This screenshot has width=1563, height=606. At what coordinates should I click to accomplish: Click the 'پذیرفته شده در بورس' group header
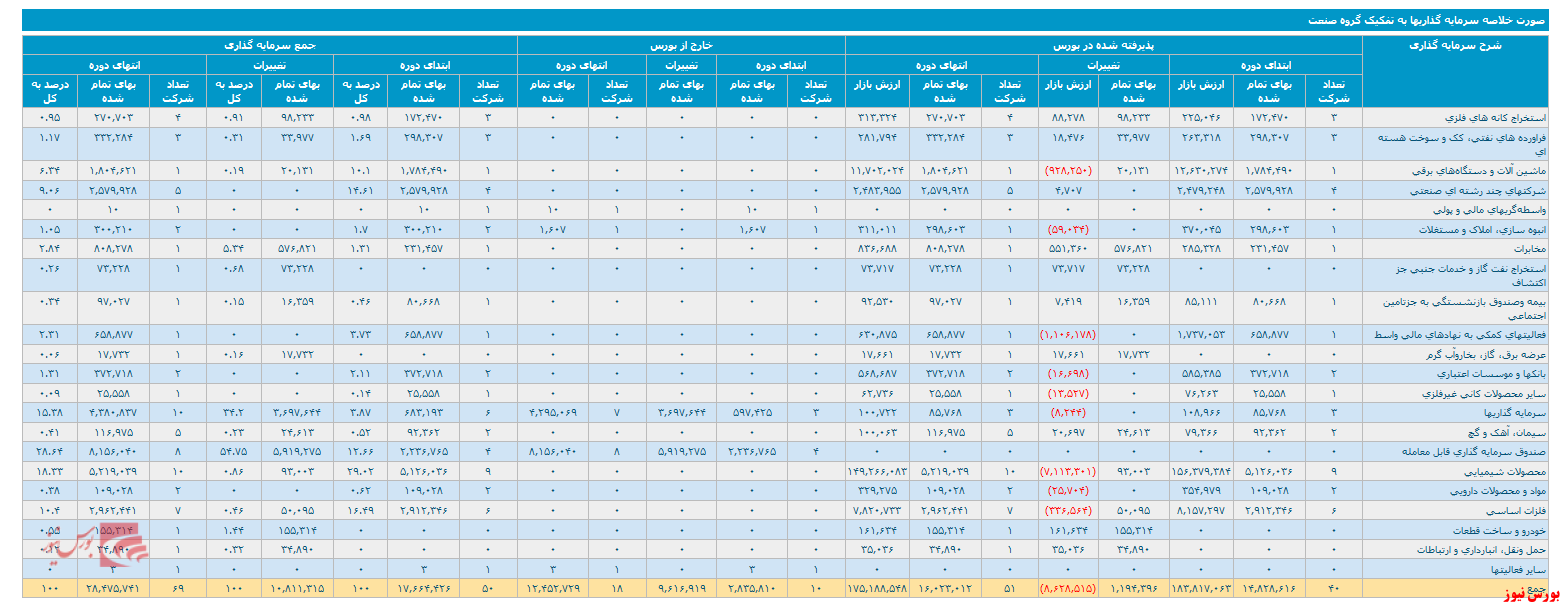[x=1103, y=45]
